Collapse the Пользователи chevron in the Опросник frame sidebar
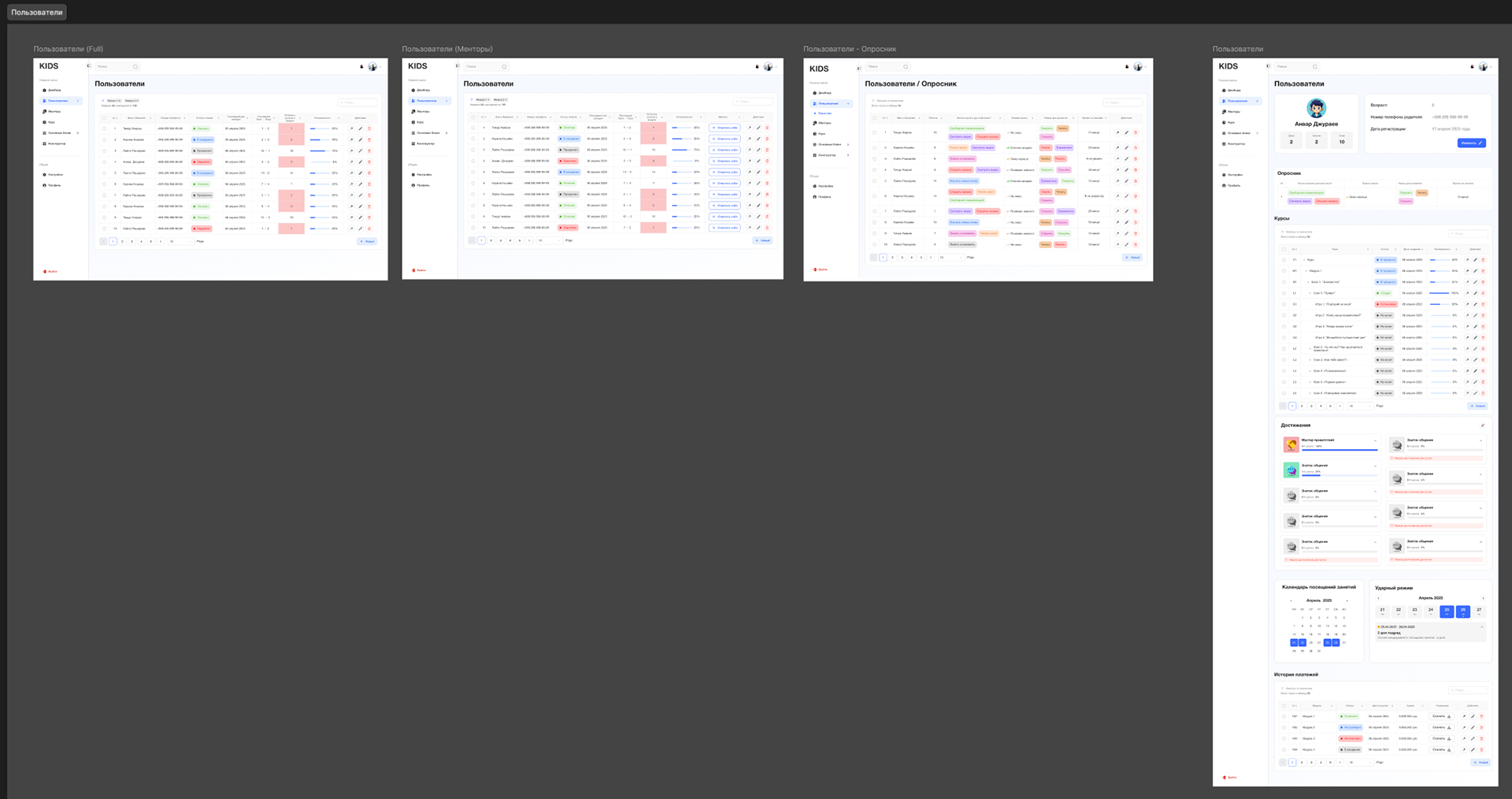Image resolution: width=1512 pixels, height=799 pixels. [x=848, y=103]
